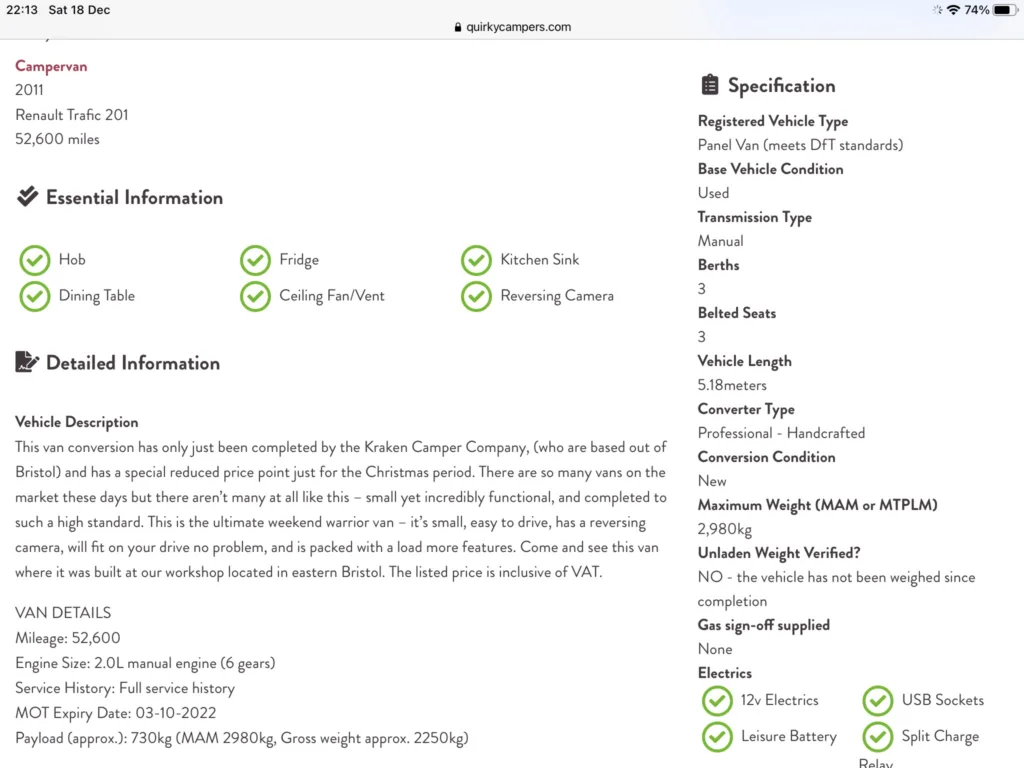The height and width of the screenshot is (768, 1024).
Task: Tap the quirkycampers.com address bar
Action: (512, 27)
